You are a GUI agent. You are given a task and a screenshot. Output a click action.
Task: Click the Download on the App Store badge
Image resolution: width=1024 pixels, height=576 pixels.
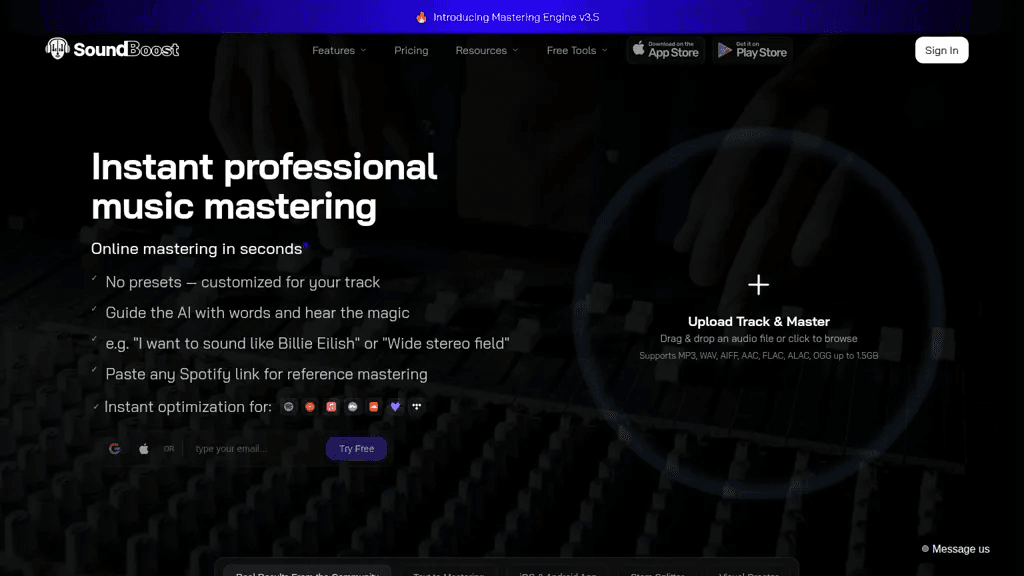[x=666, y=50]
